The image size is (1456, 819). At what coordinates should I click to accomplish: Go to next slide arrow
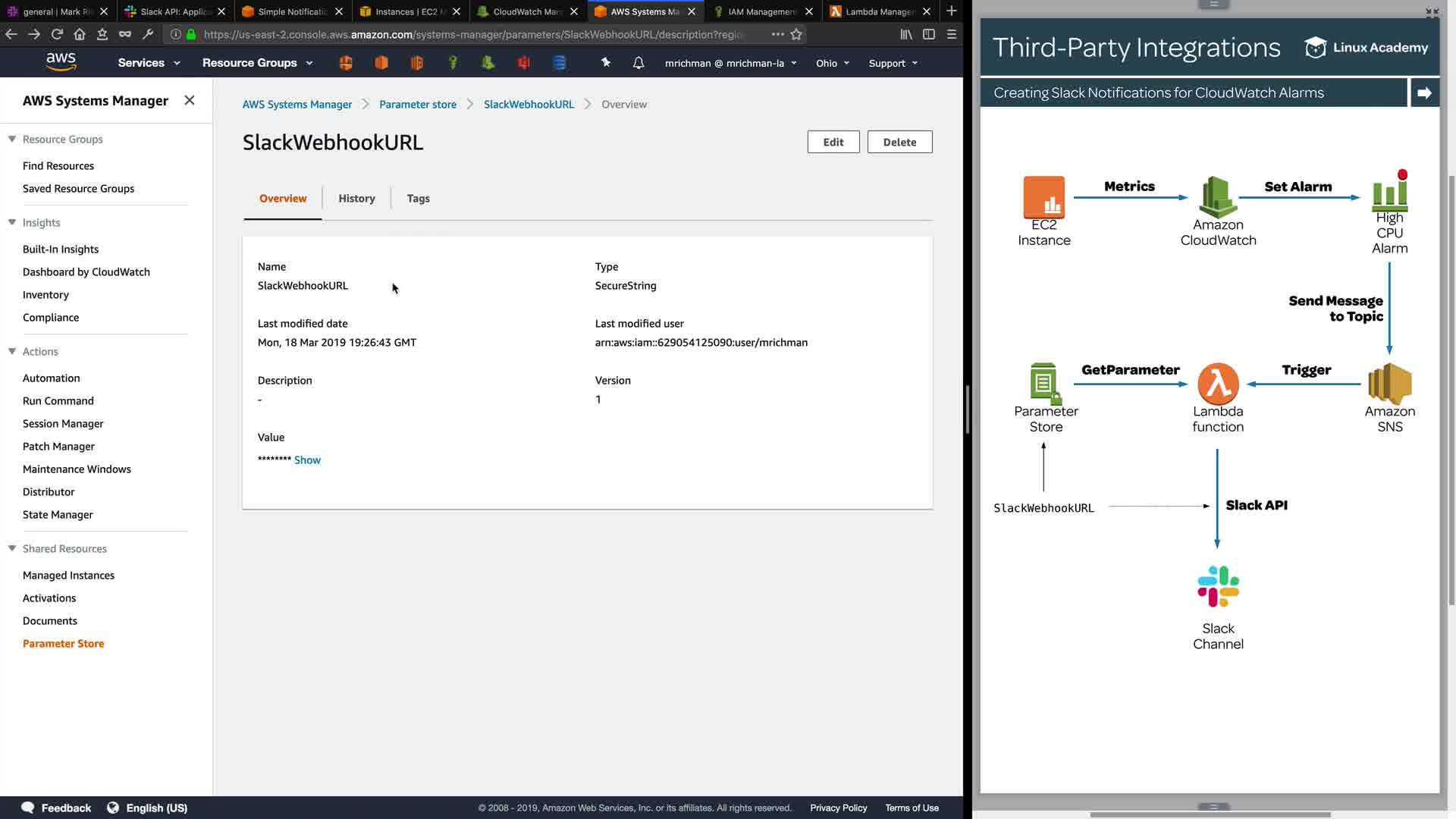(1424, 93)
